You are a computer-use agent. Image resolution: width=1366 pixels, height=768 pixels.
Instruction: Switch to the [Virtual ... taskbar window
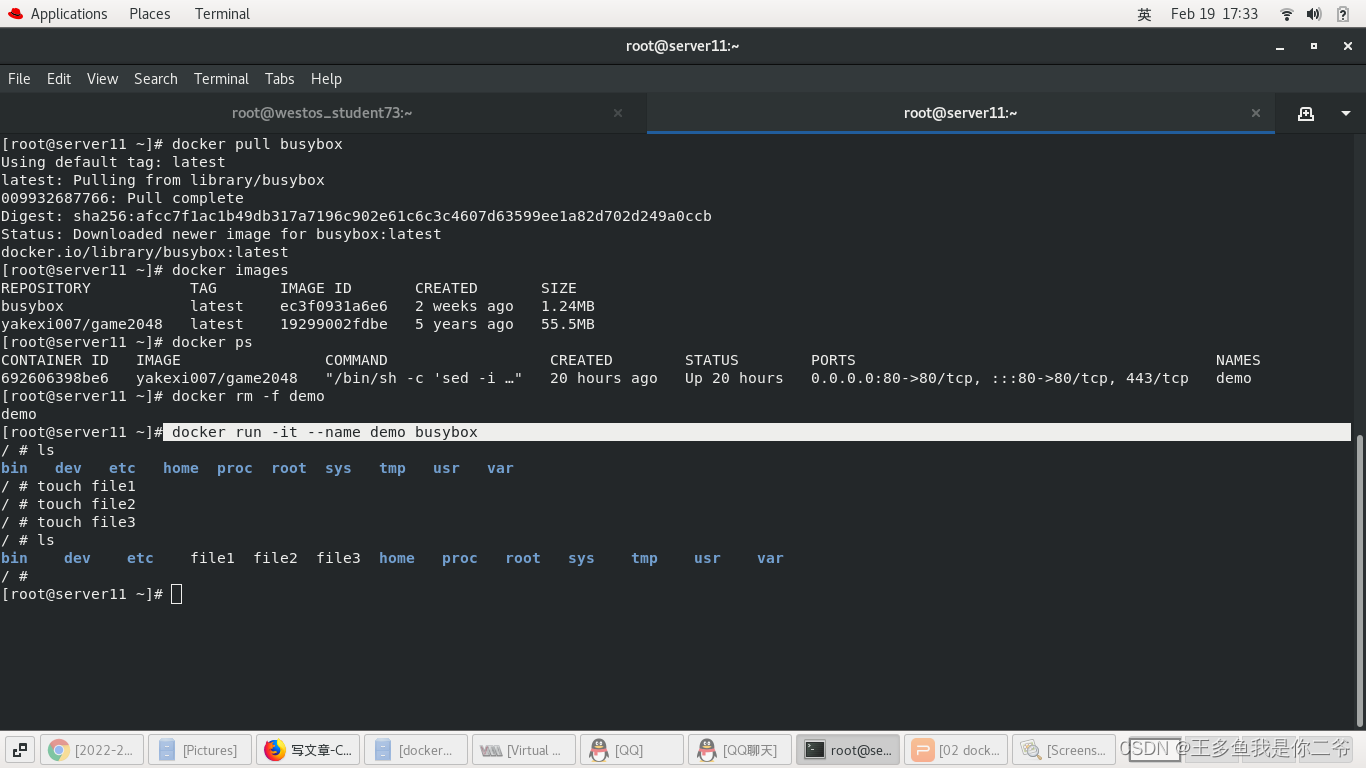coord(524,750)
